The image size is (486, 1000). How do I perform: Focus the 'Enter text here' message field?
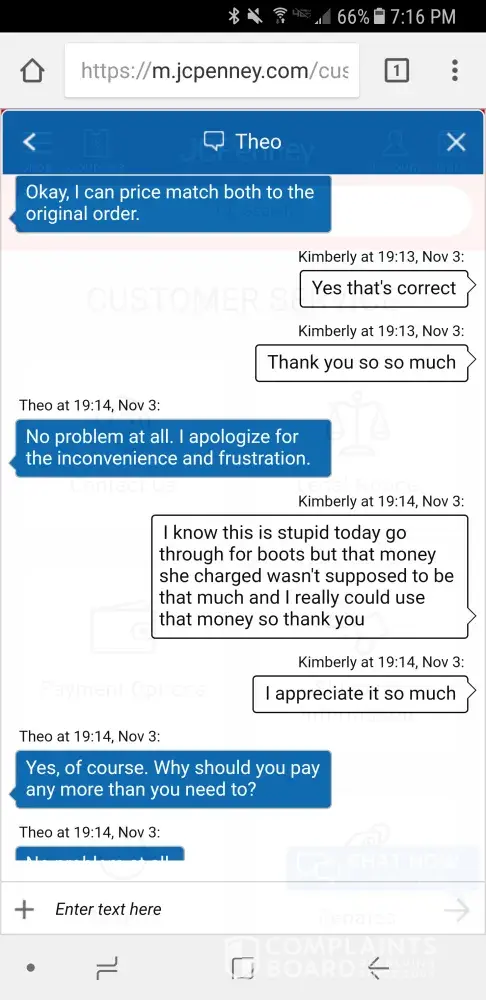[x=230, y=909]
